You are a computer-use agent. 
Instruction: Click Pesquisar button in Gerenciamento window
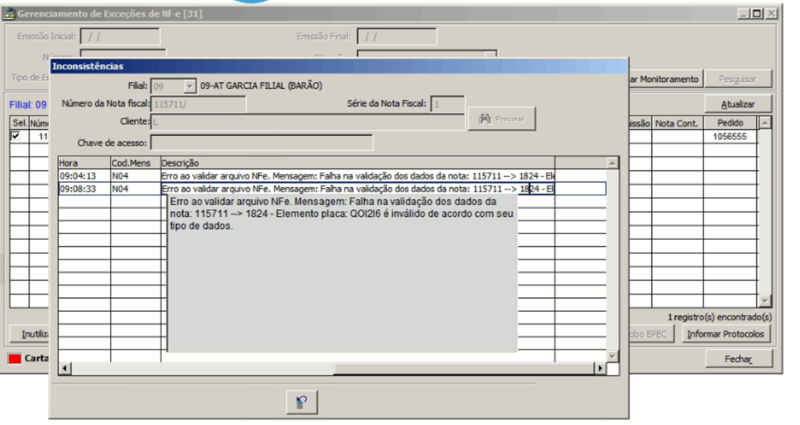point(738,79)
